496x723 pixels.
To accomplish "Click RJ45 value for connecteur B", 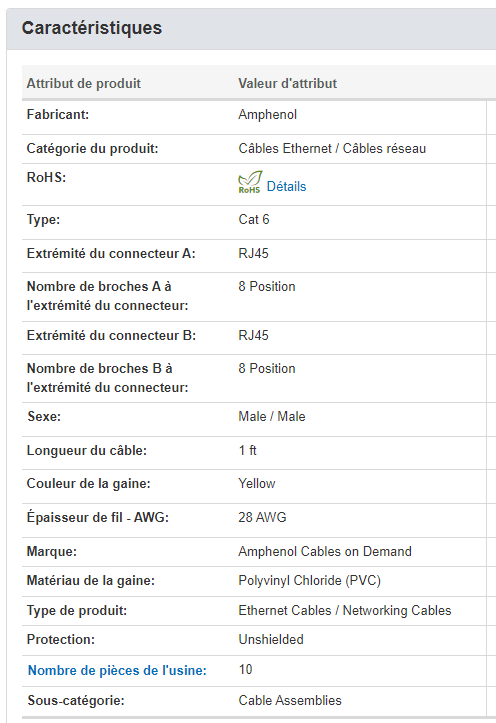I will click(253, 335).
